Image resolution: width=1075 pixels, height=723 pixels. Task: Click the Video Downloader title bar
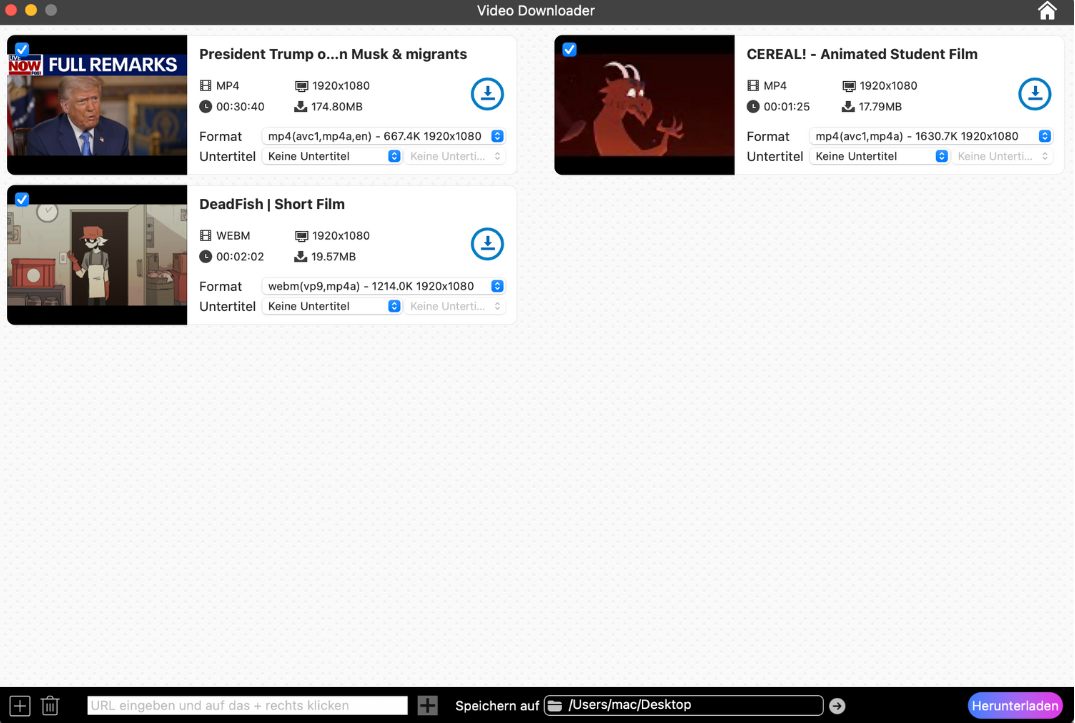coord(536,11)
